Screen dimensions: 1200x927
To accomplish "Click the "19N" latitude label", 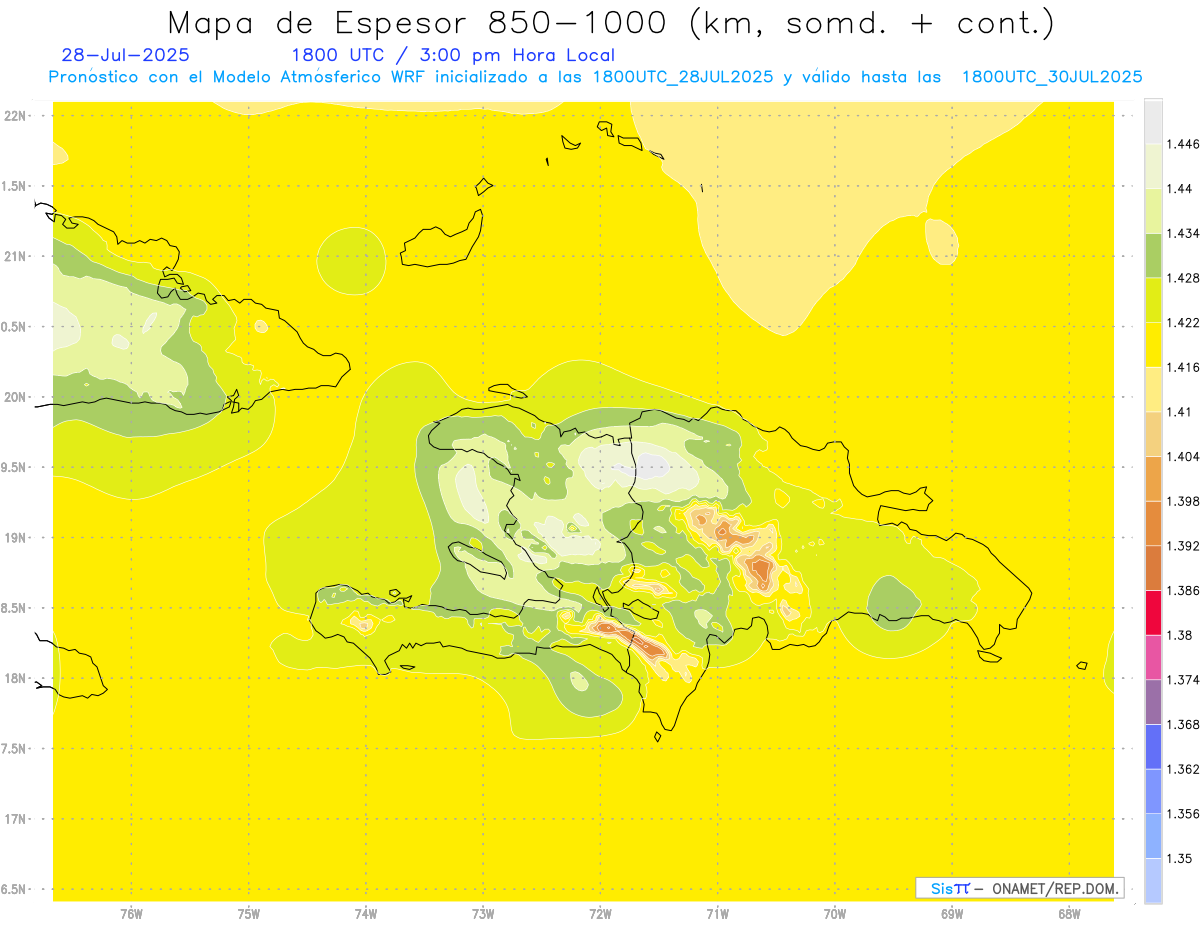I will pyautogui.click(x=15, y=538).
